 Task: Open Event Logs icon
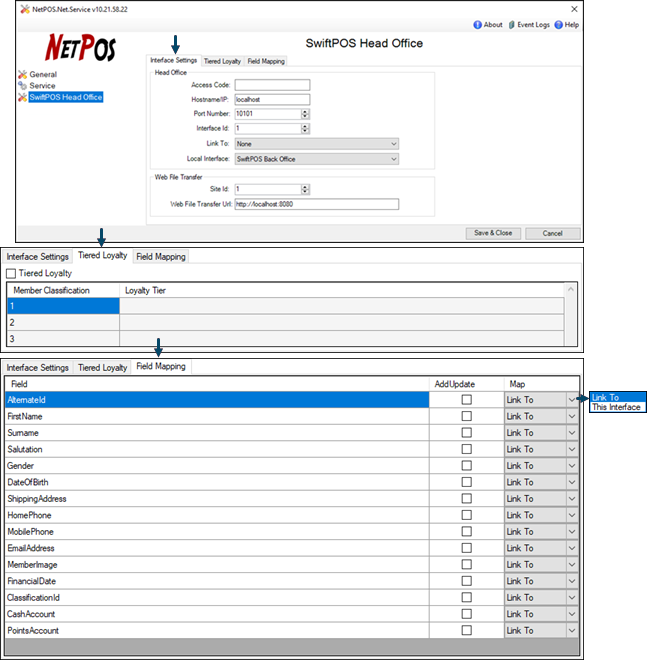511,25
